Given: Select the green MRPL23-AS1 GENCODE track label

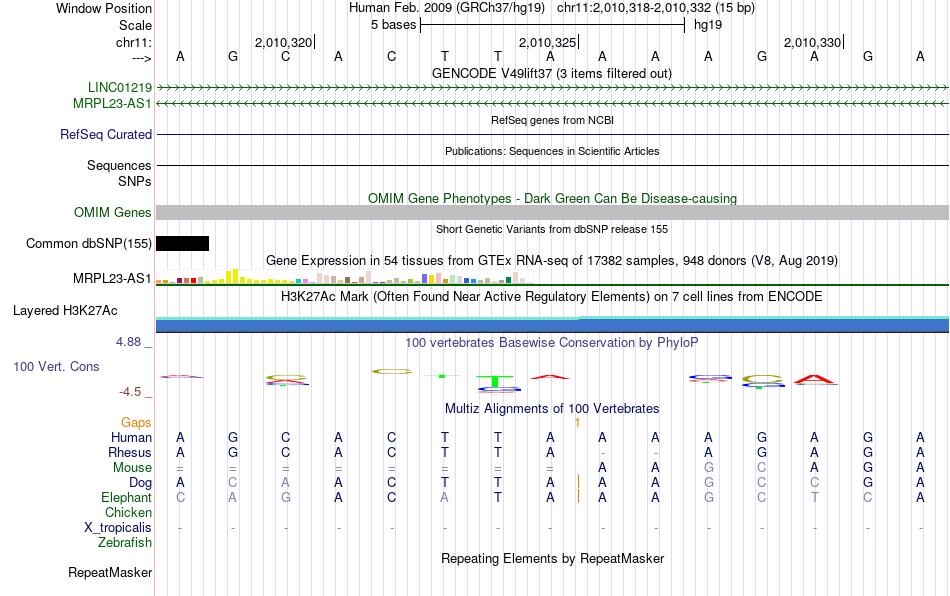Looking at the screenshot, I should (x=112, y=104).
